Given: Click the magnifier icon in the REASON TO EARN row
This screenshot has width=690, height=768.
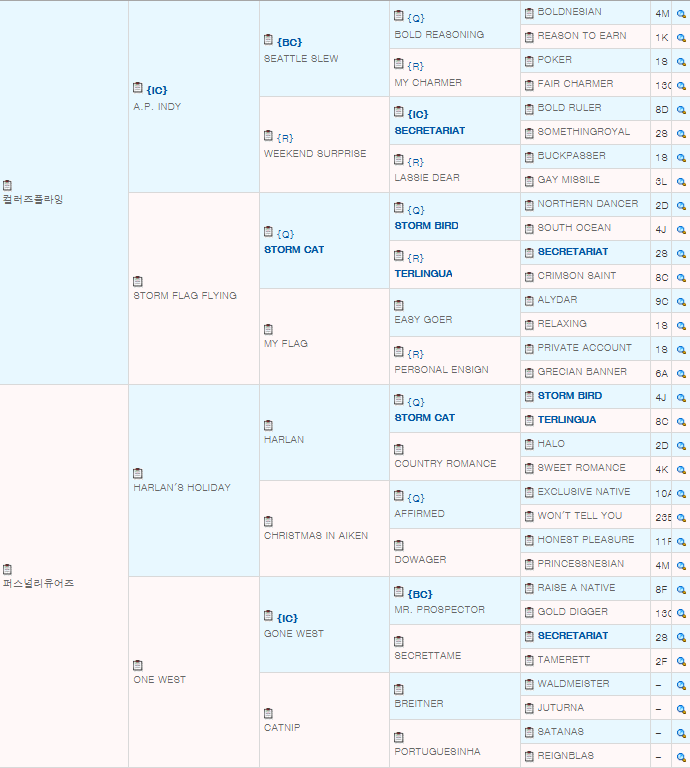Looking at the screenshot, I should click(681, 38).
